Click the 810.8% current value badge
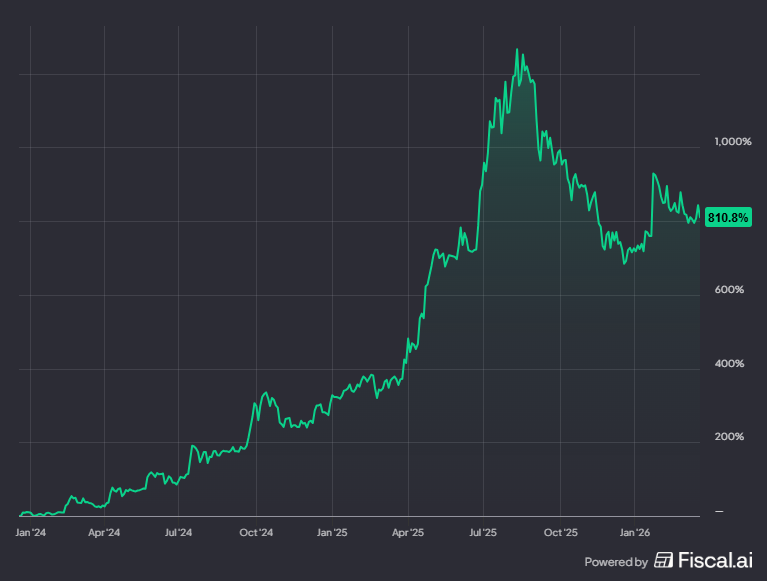 tap(728, 218)
